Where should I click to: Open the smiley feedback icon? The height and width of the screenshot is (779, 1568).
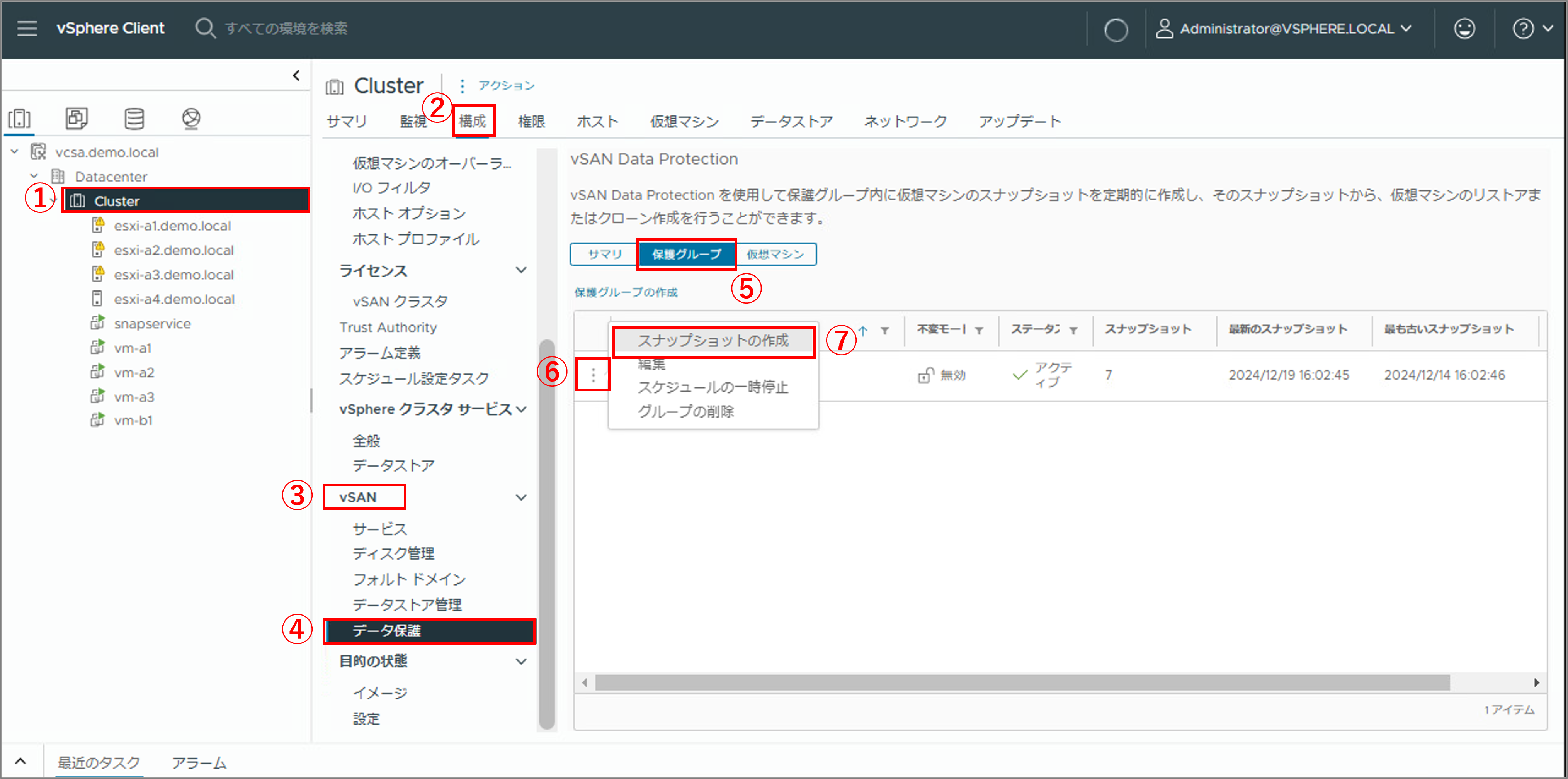(1464, 29)
